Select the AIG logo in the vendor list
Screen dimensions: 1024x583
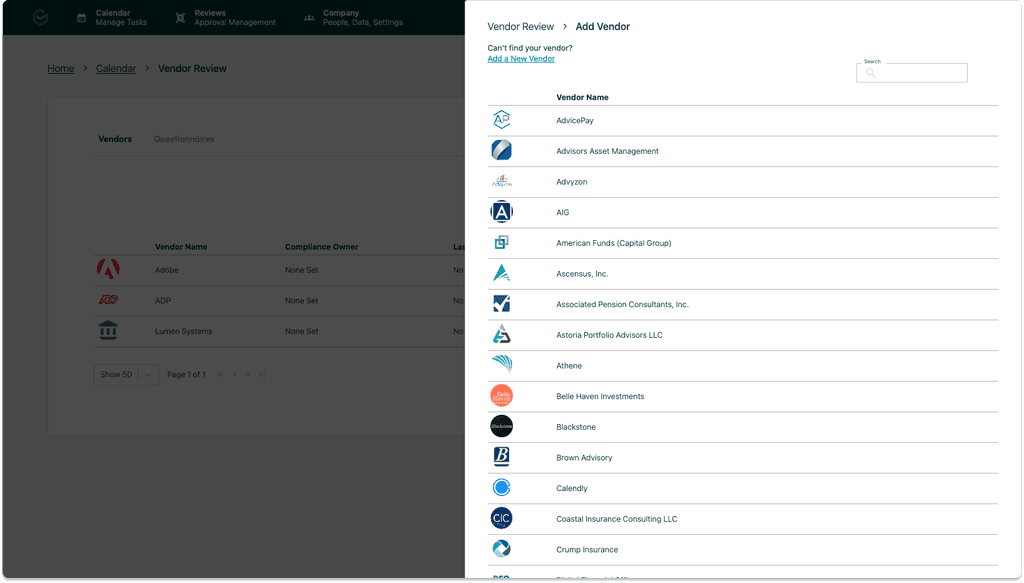[x=501, y=211]
